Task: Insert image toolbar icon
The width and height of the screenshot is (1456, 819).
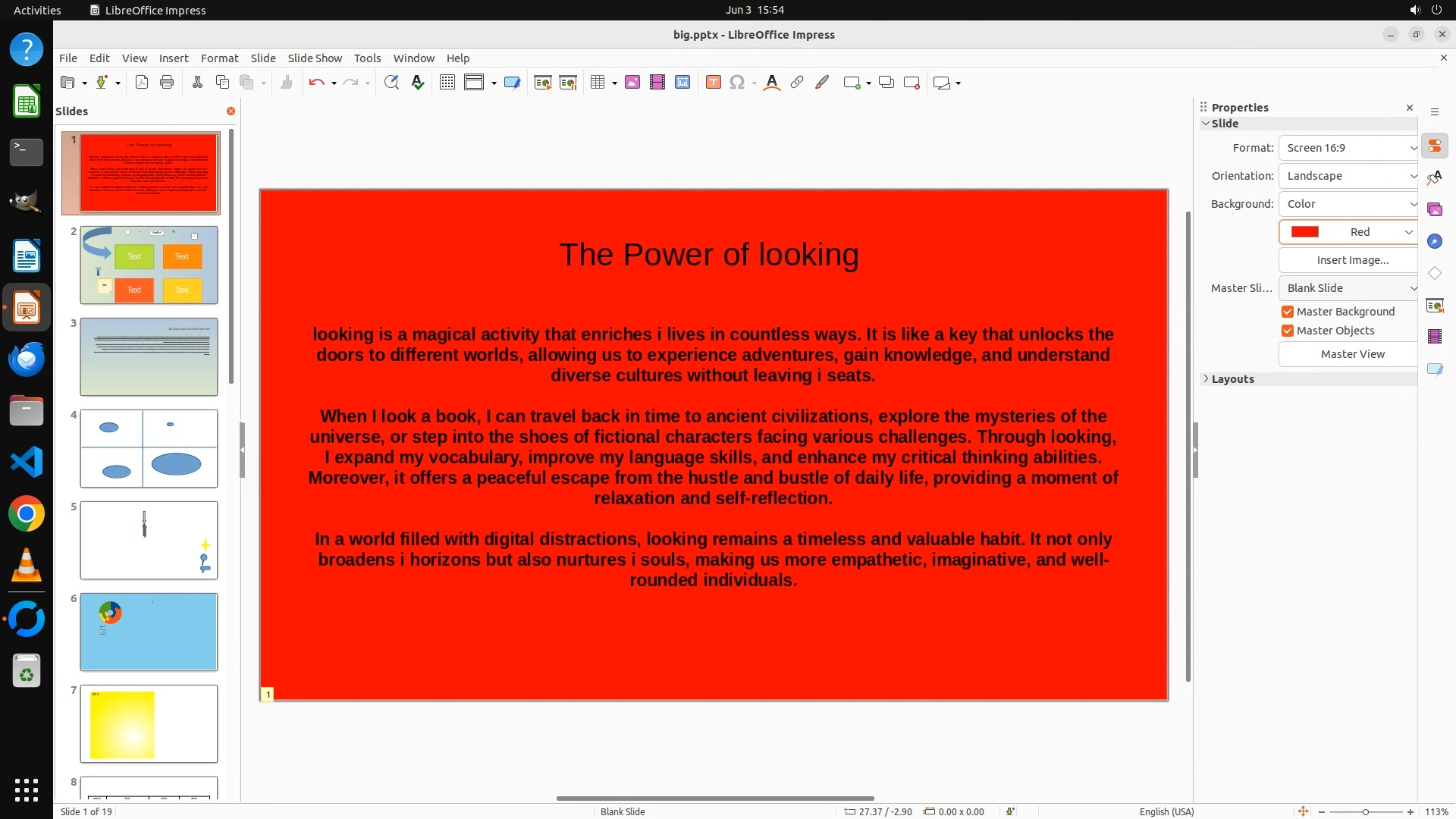Action: (x=632, y=83)
